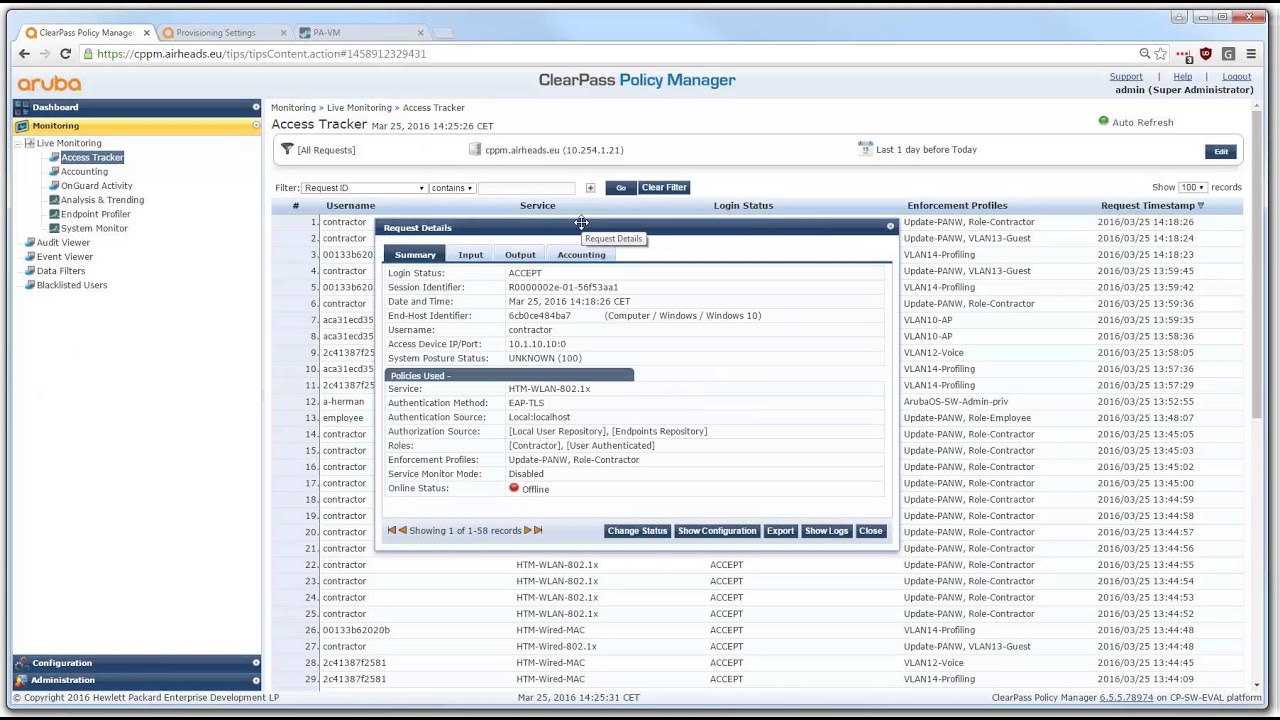Screen dimensions: 1280x720
Task: Click the calendar icon for date range
Action: (x=865, y=148)
